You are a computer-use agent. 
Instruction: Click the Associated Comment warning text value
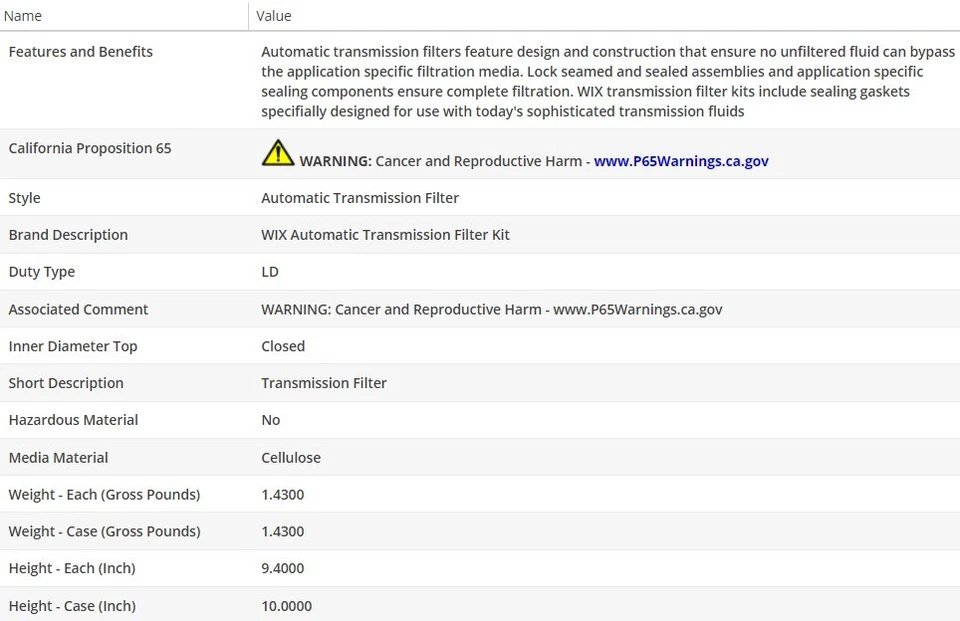pyautogui.click(x=492, y=309)
